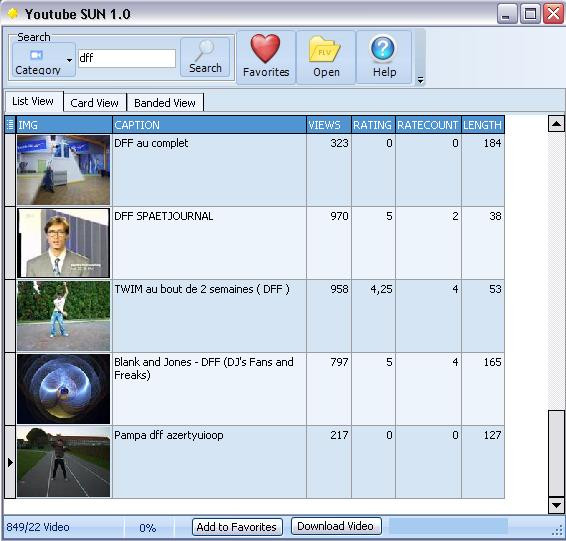Expand the toolbar options chevron
566x541 pixels.
click(420, 80)
